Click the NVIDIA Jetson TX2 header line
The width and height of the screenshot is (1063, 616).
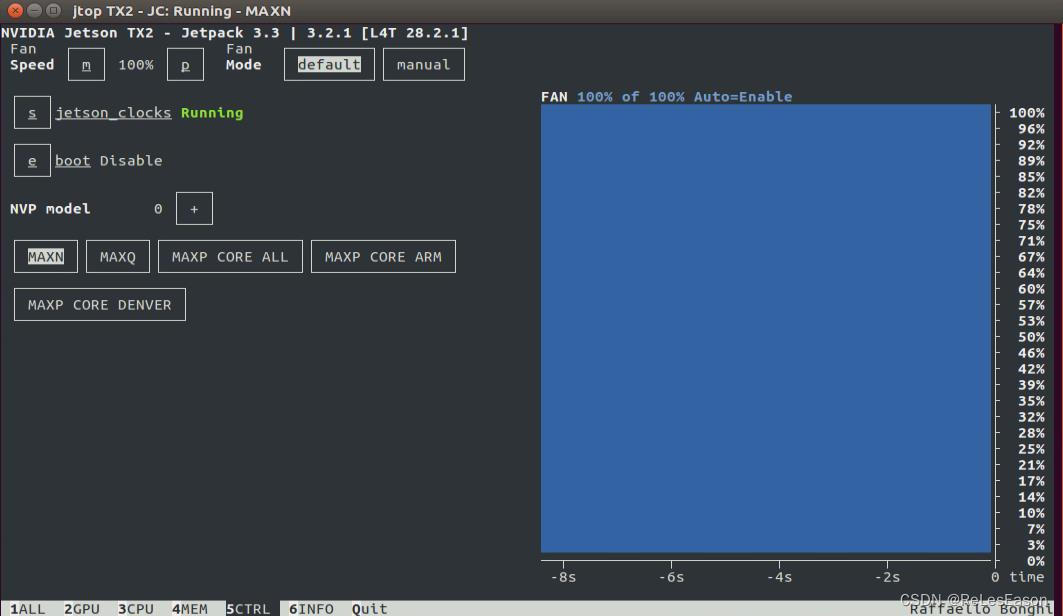pos(235,33)
